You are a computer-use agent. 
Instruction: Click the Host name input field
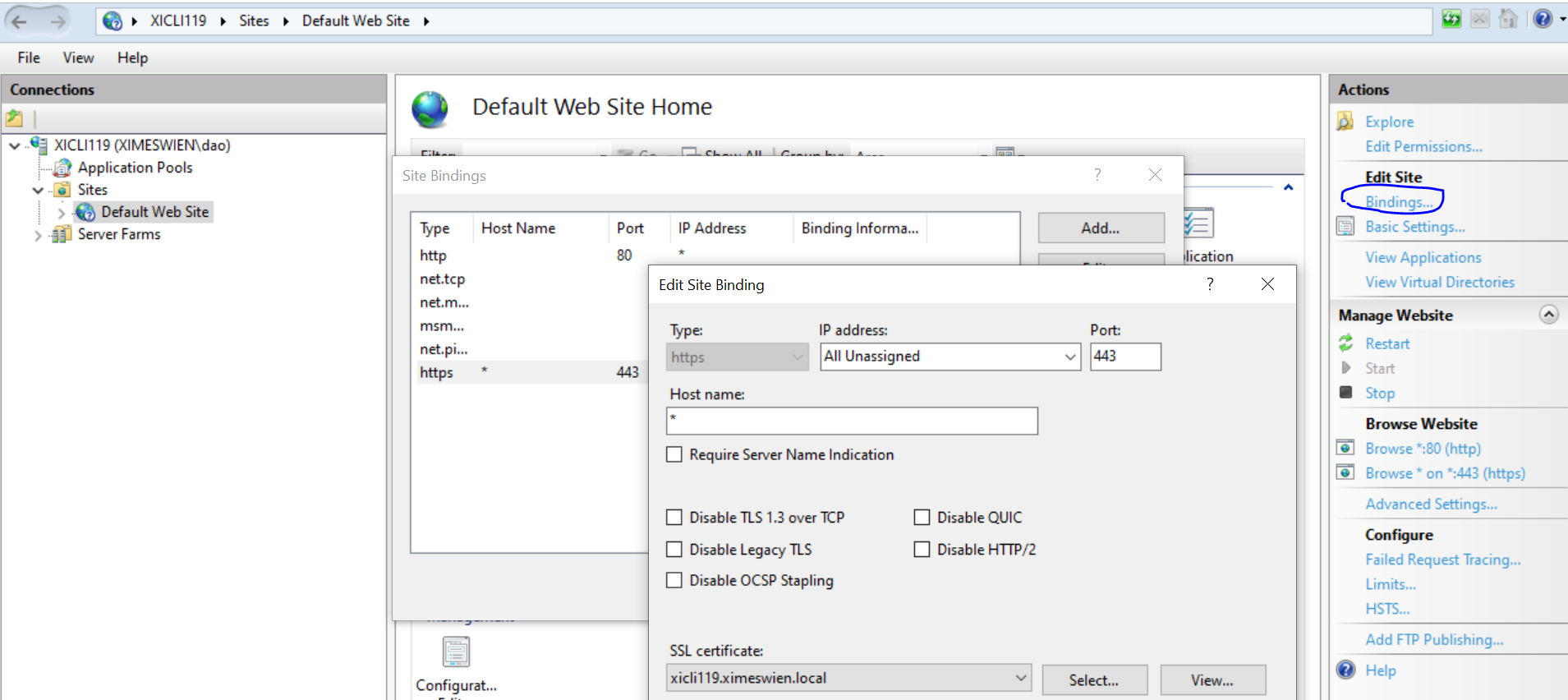(x=852, y=421)
